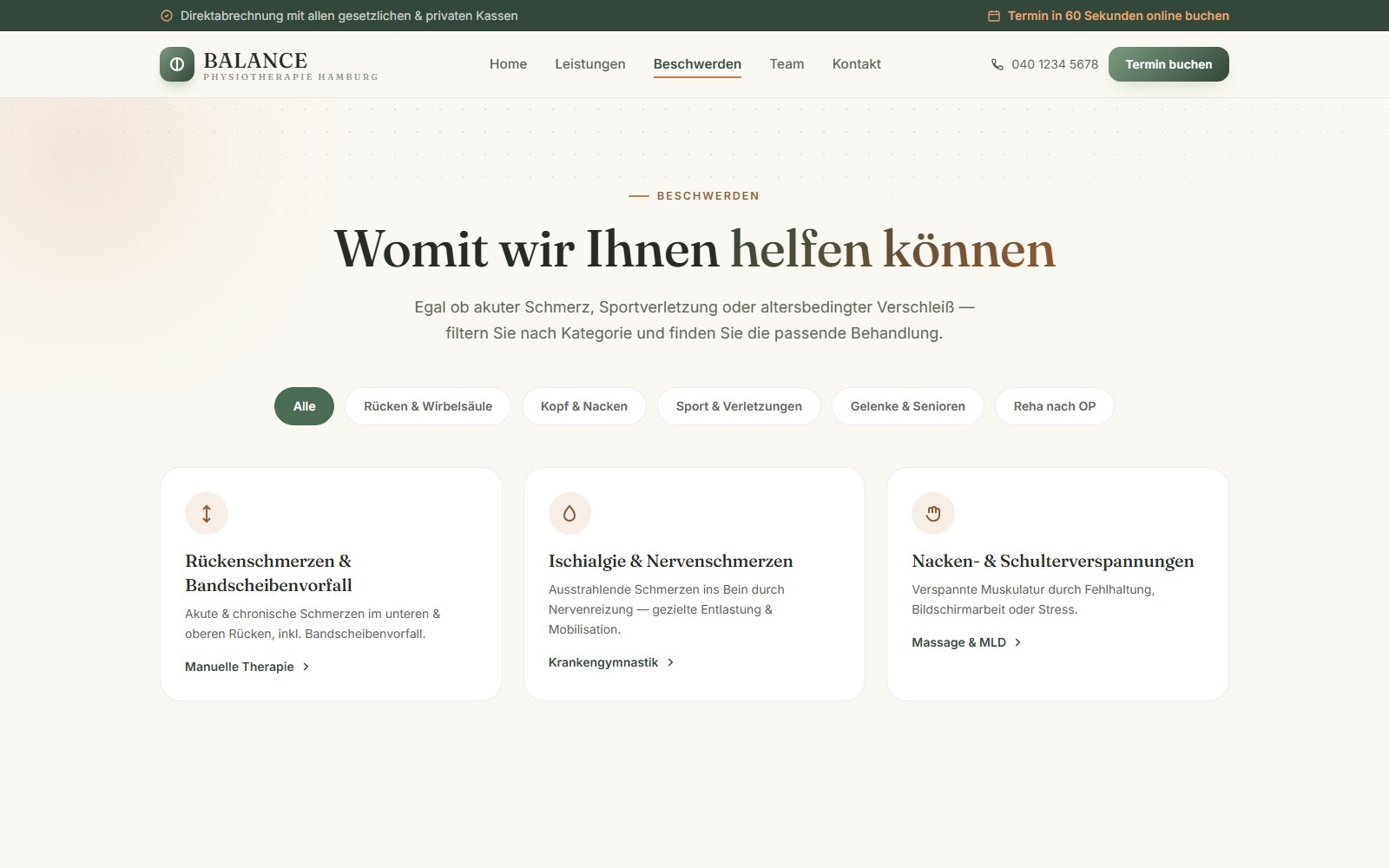Click the phone icon beside 040 1234 5678

pyautogui.click(x=997, y=64)
